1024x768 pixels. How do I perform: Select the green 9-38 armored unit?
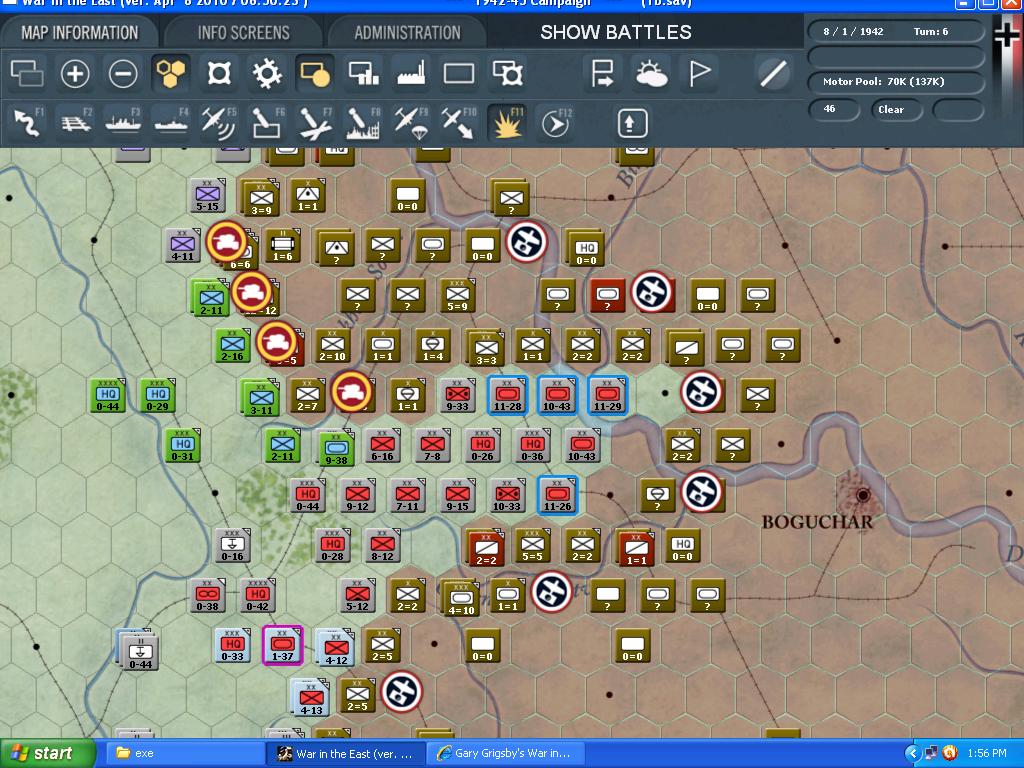pyautogui.click(x=336, y=448)
